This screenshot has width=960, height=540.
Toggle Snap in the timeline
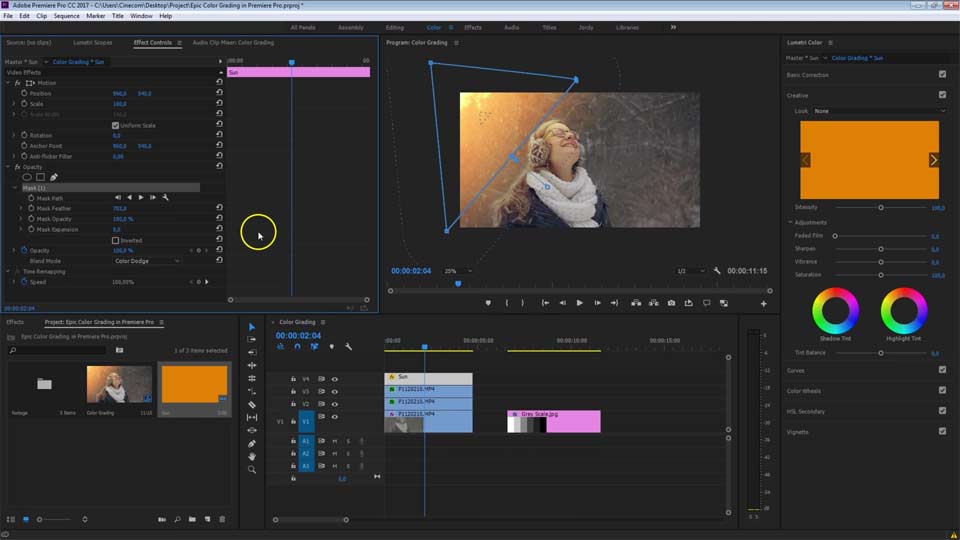pyautogui.click(x=298, y=347)
